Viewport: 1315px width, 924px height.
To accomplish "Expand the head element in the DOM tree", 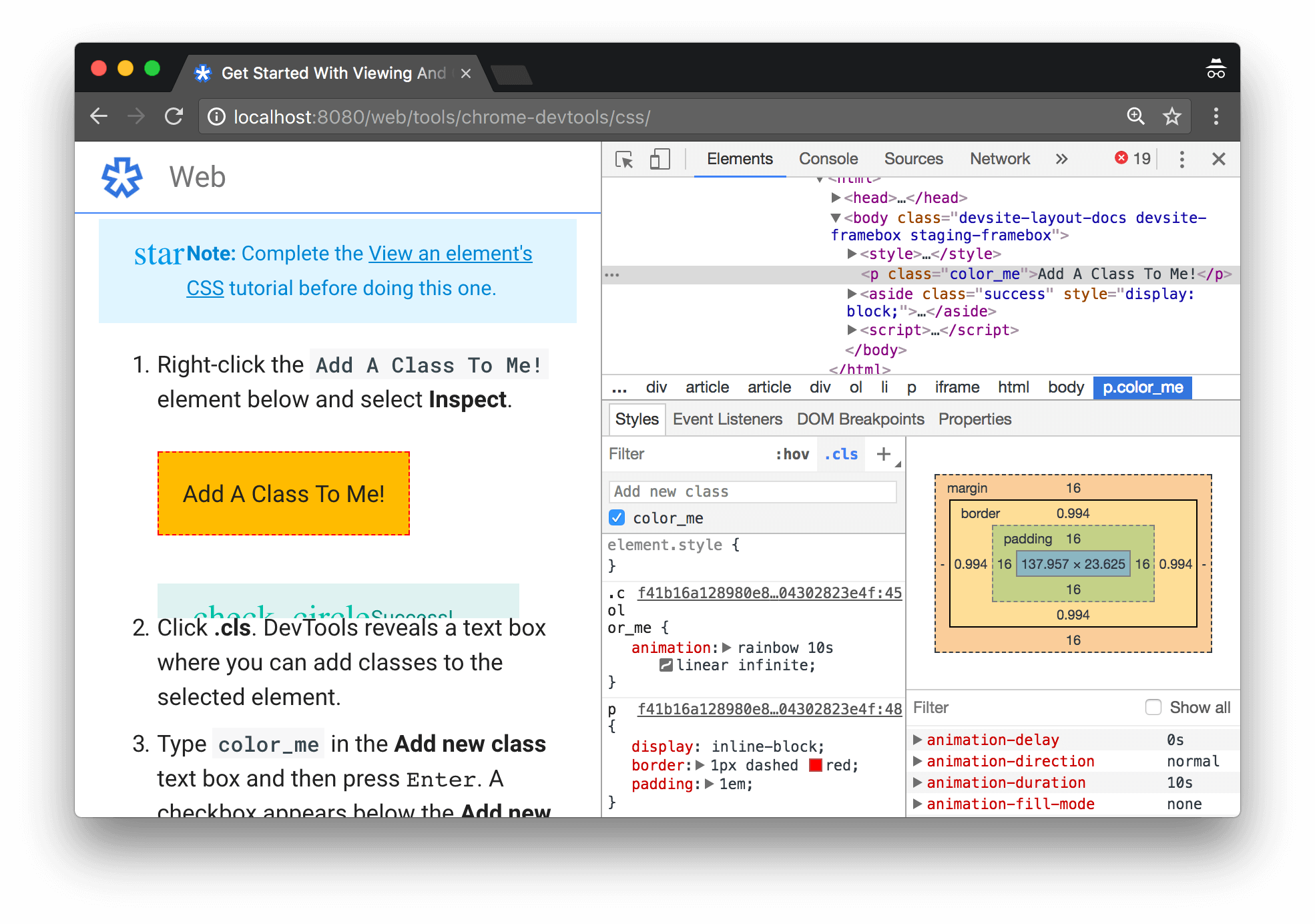I will (x=836, y=198).
